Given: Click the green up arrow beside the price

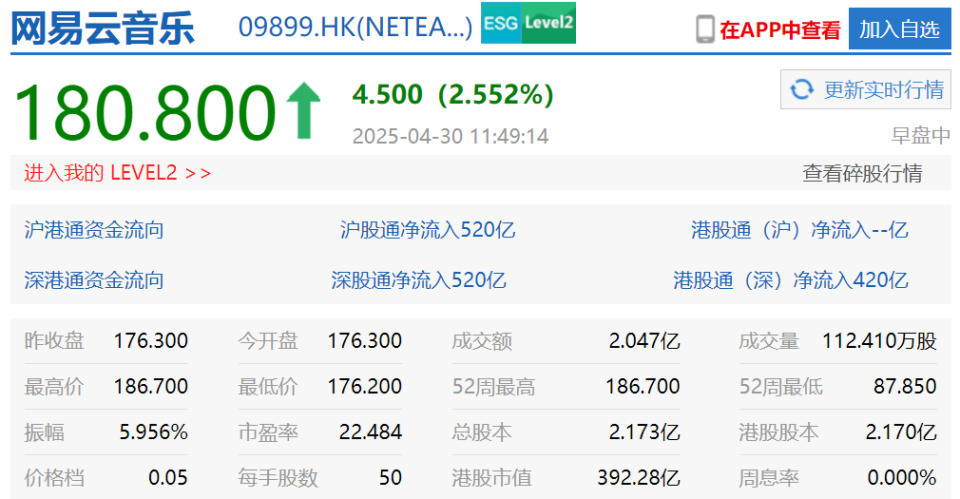Looking at the screenshot, I should tap(304, 111).
